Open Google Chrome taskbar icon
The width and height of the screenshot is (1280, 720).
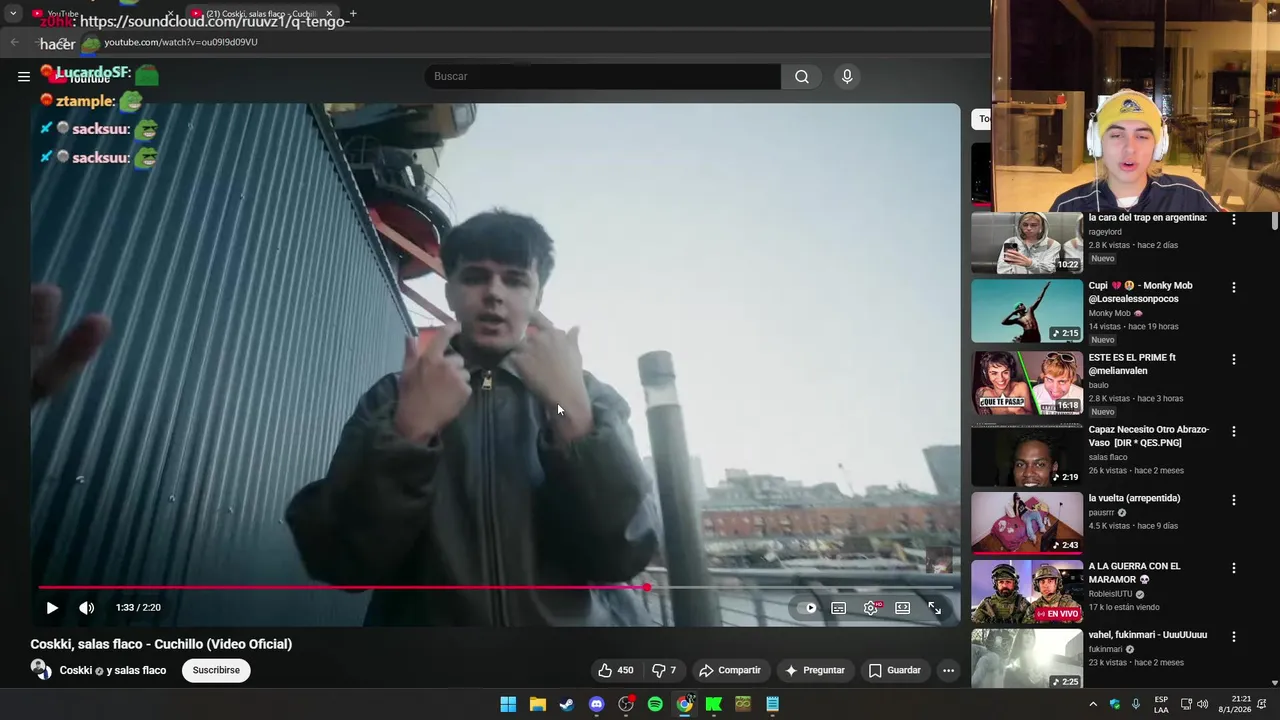(684, 704)
